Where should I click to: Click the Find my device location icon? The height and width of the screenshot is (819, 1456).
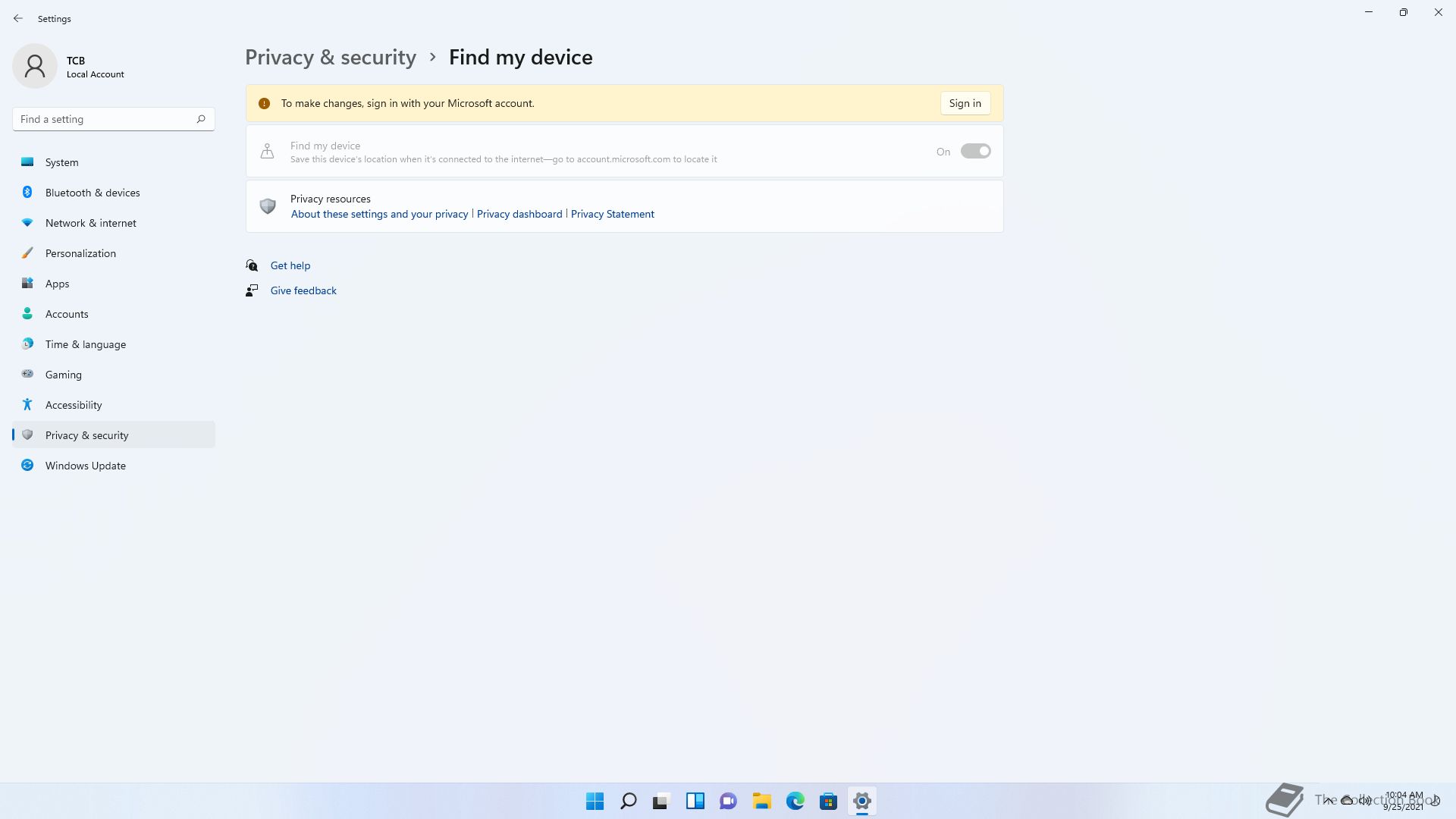click(267, 151)
